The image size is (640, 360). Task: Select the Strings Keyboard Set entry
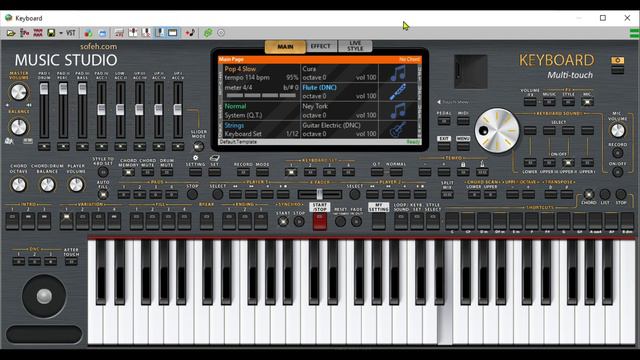coord(261,129)
